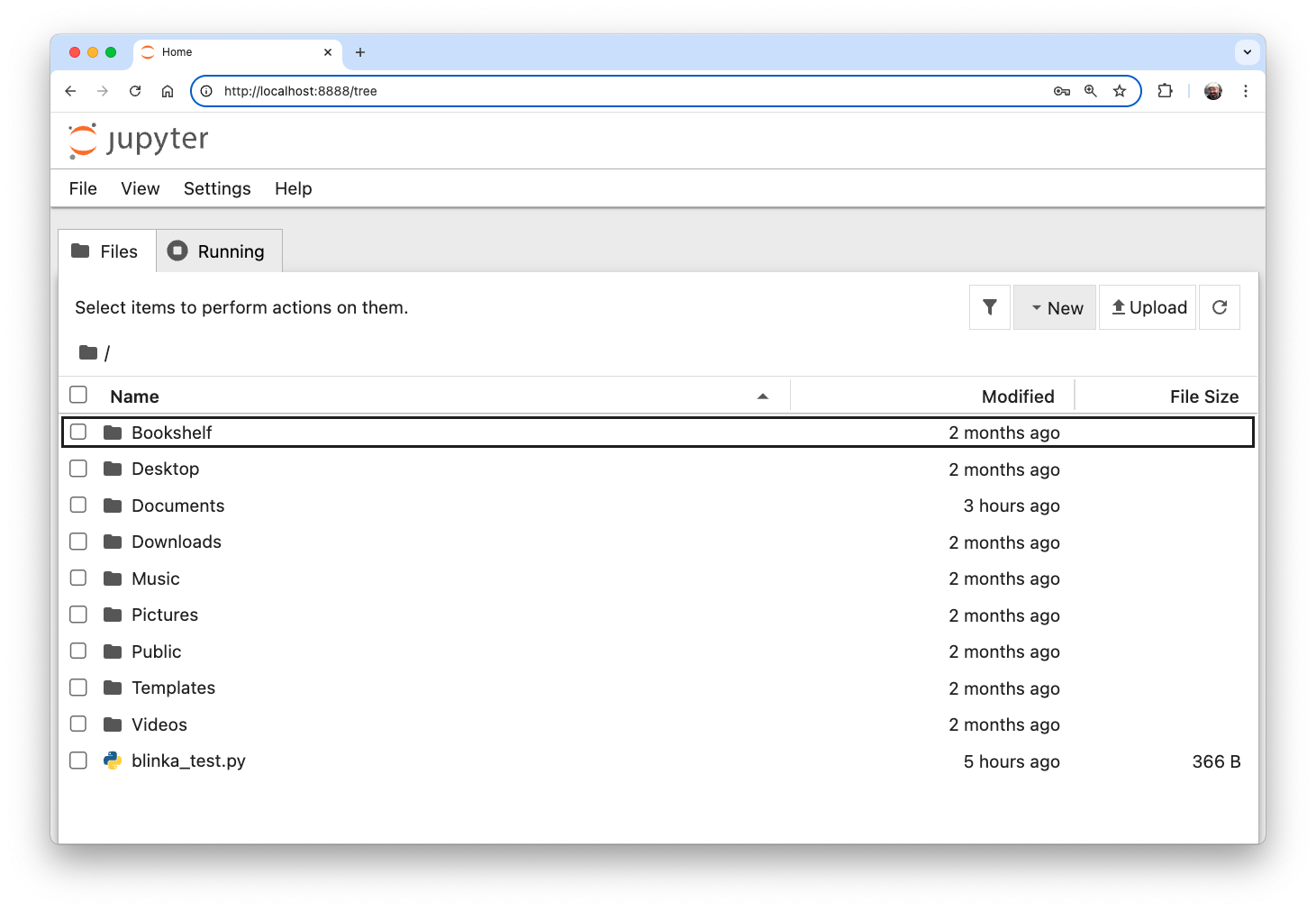The height and width of the screenshot is (911, 1316).
Task: Check the Videos row checkbox
Action: 78,724
